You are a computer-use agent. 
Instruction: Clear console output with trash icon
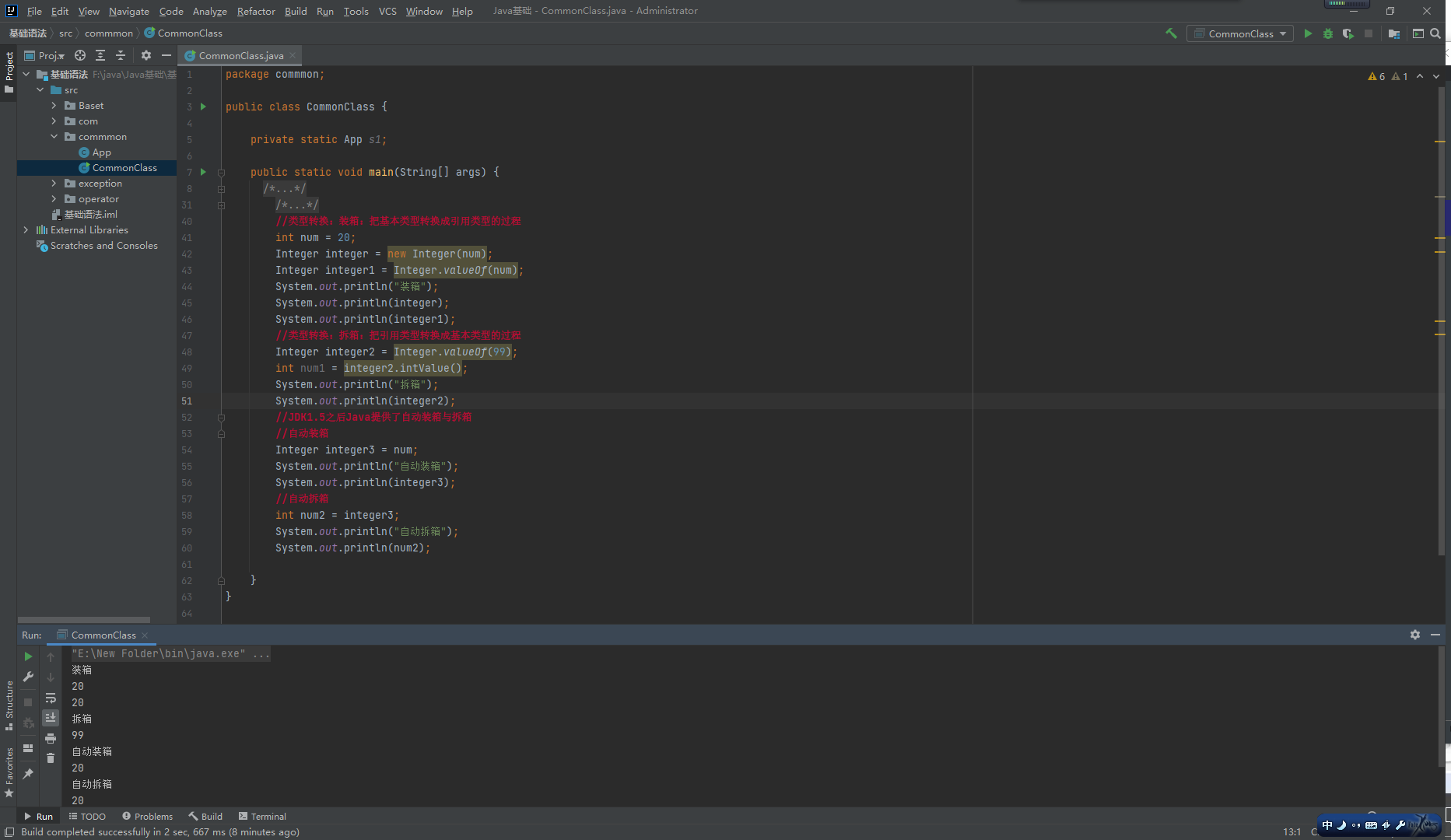tap(51, 758)
